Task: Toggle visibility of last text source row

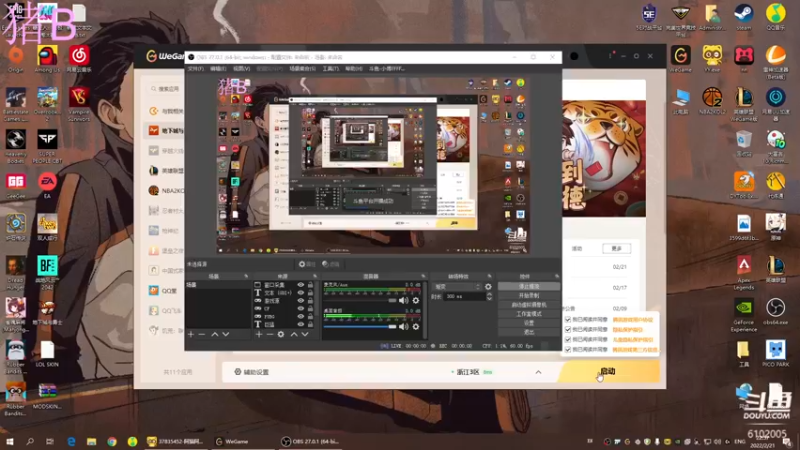Action: [301, 324]
